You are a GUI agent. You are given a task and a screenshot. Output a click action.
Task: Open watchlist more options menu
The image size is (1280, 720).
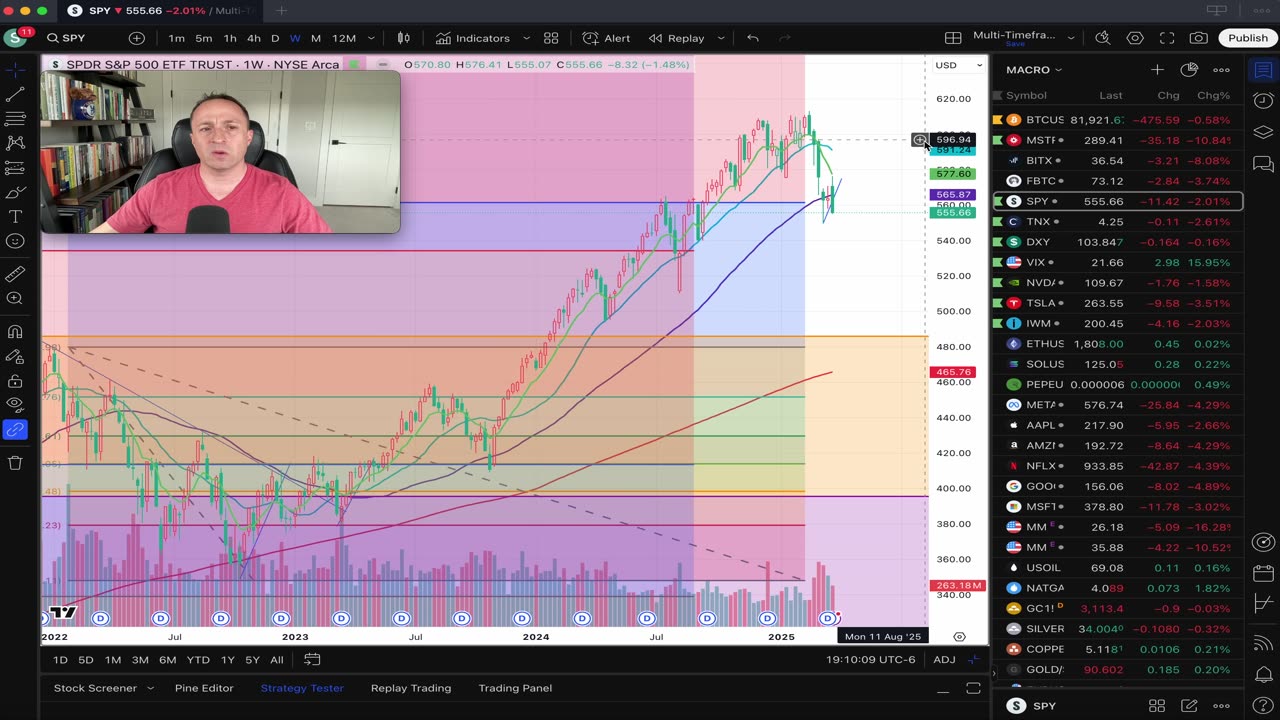(1221, 70)
